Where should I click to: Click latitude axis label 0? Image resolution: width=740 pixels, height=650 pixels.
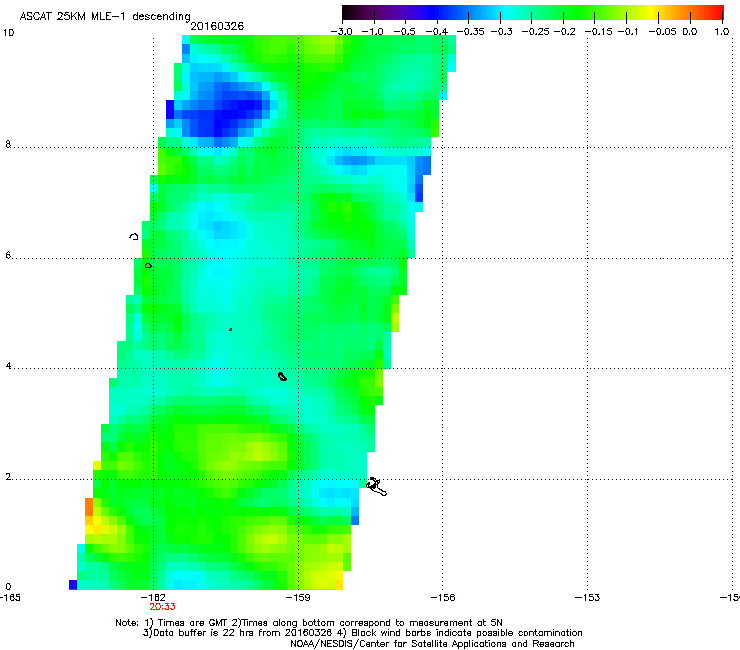tap(8, 587)
